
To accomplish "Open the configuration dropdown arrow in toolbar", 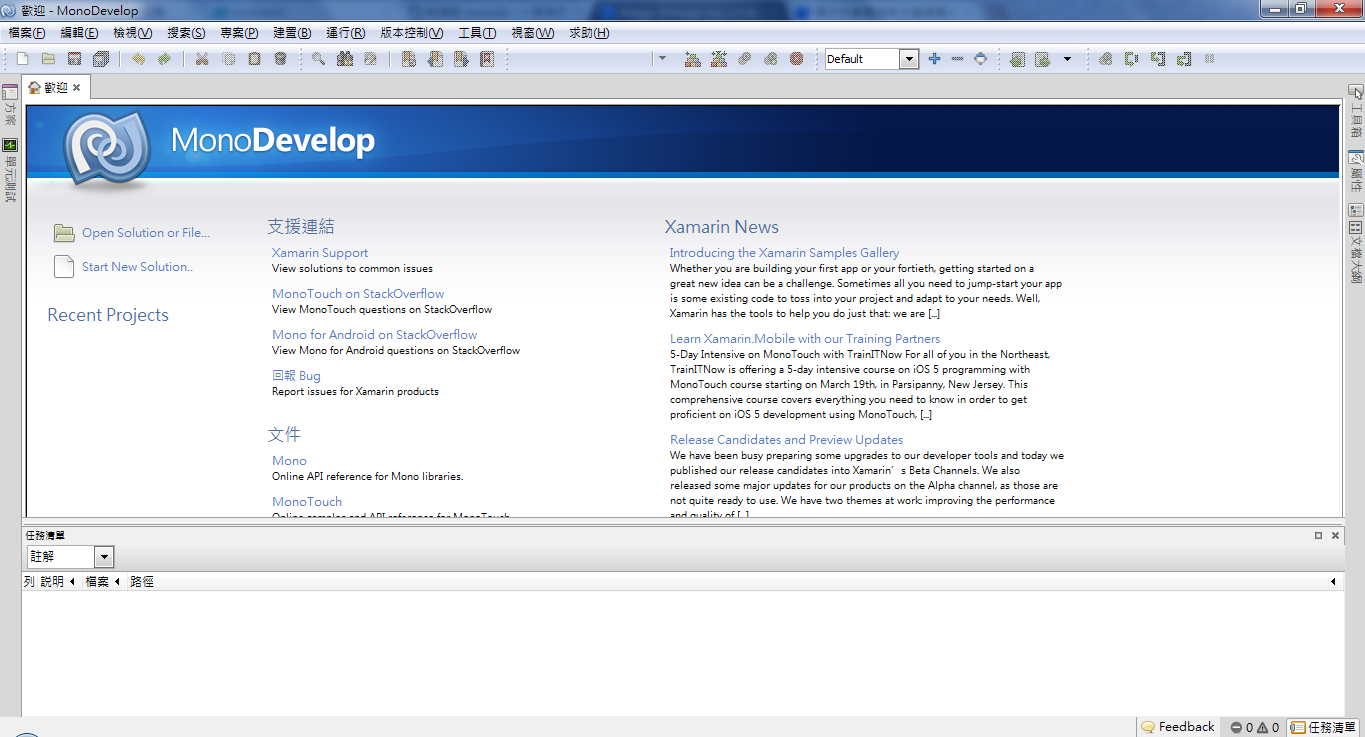I will point(661,59).
